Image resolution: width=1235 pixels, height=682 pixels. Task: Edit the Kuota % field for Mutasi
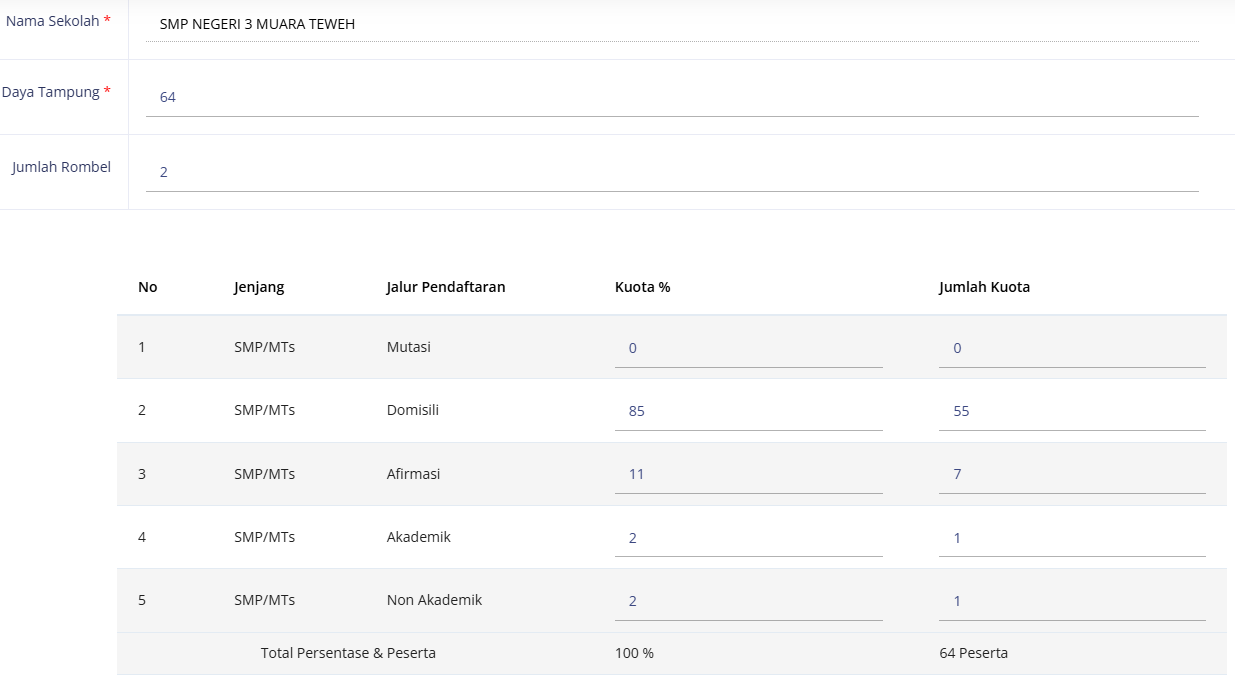pyautogui.click(x=748, y=348)
